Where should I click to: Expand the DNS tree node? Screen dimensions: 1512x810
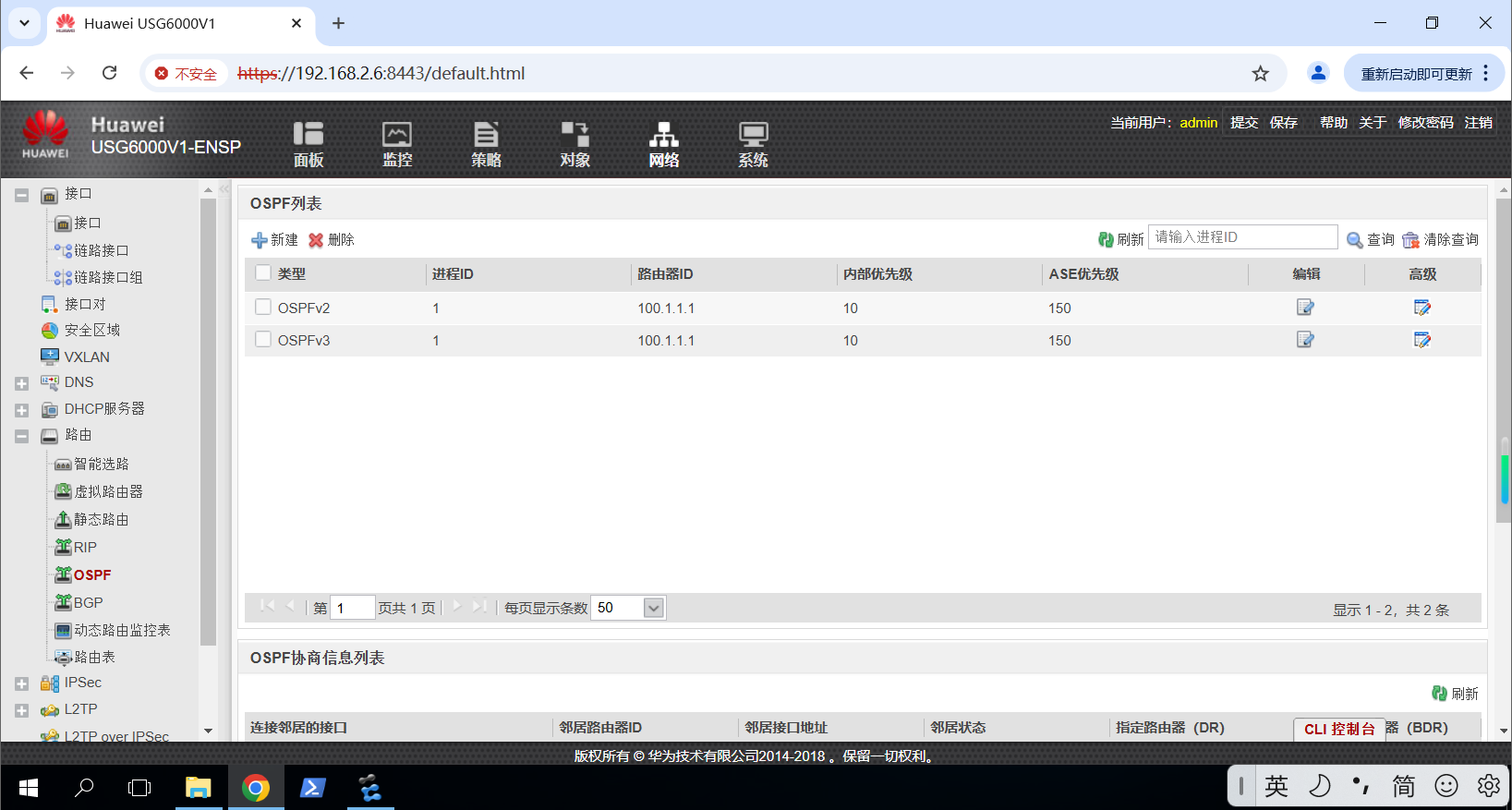(x=21, y=383)
